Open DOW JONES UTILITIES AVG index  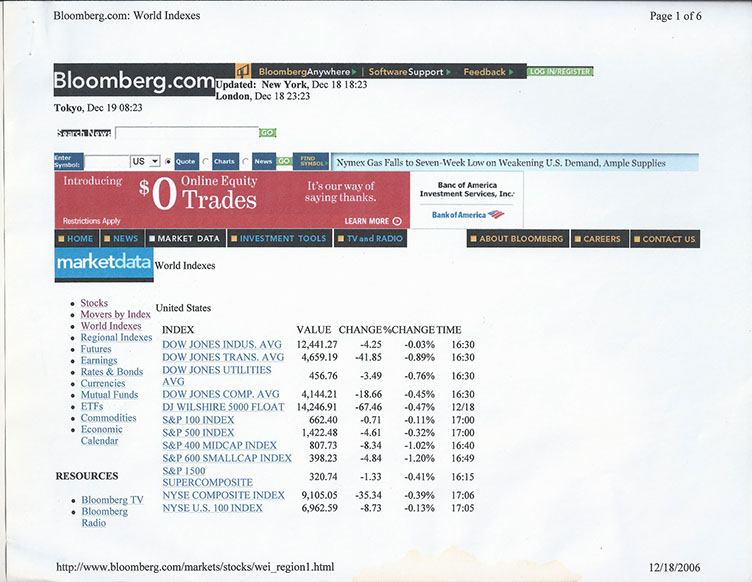pos(216,376)
